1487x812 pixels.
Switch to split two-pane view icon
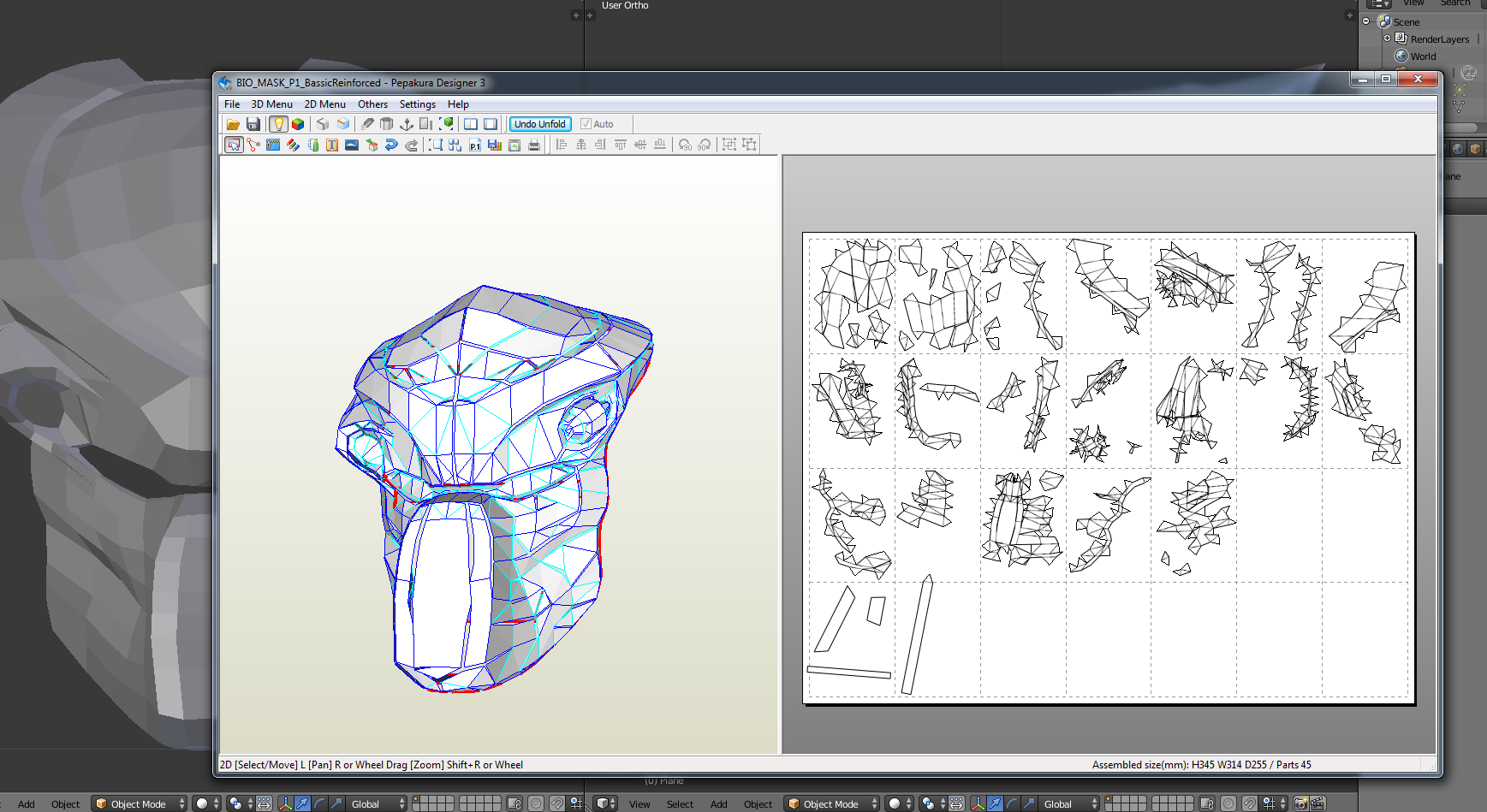(471, 124)
